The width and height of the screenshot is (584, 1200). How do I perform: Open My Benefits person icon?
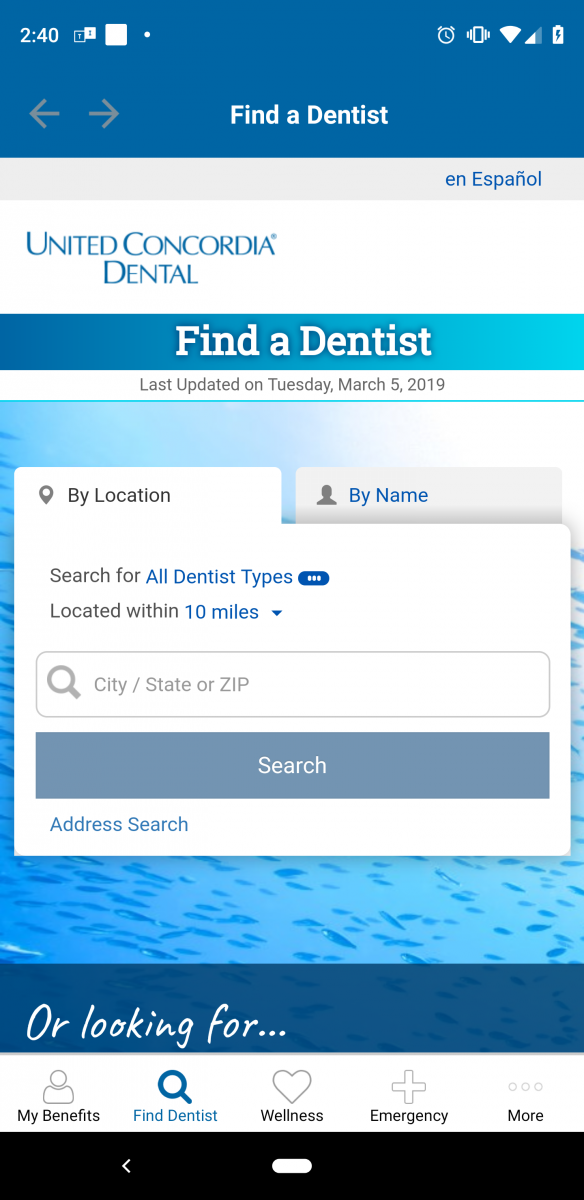[x=58, y=1087]
